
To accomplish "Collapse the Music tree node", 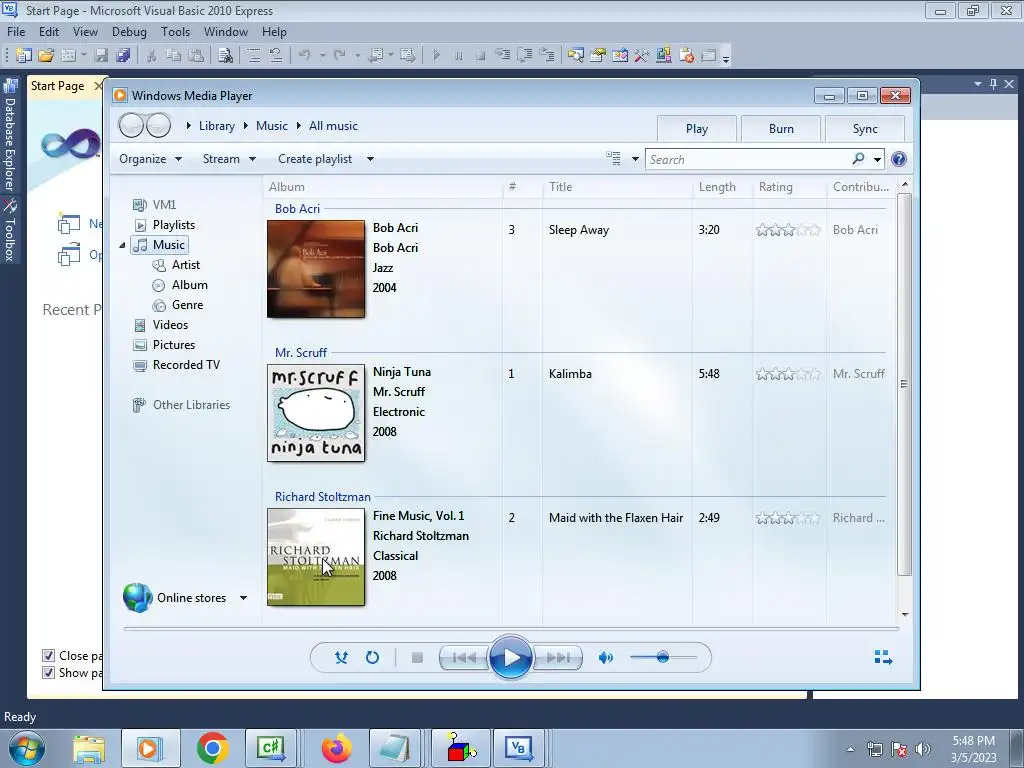I will coord(122,245).
